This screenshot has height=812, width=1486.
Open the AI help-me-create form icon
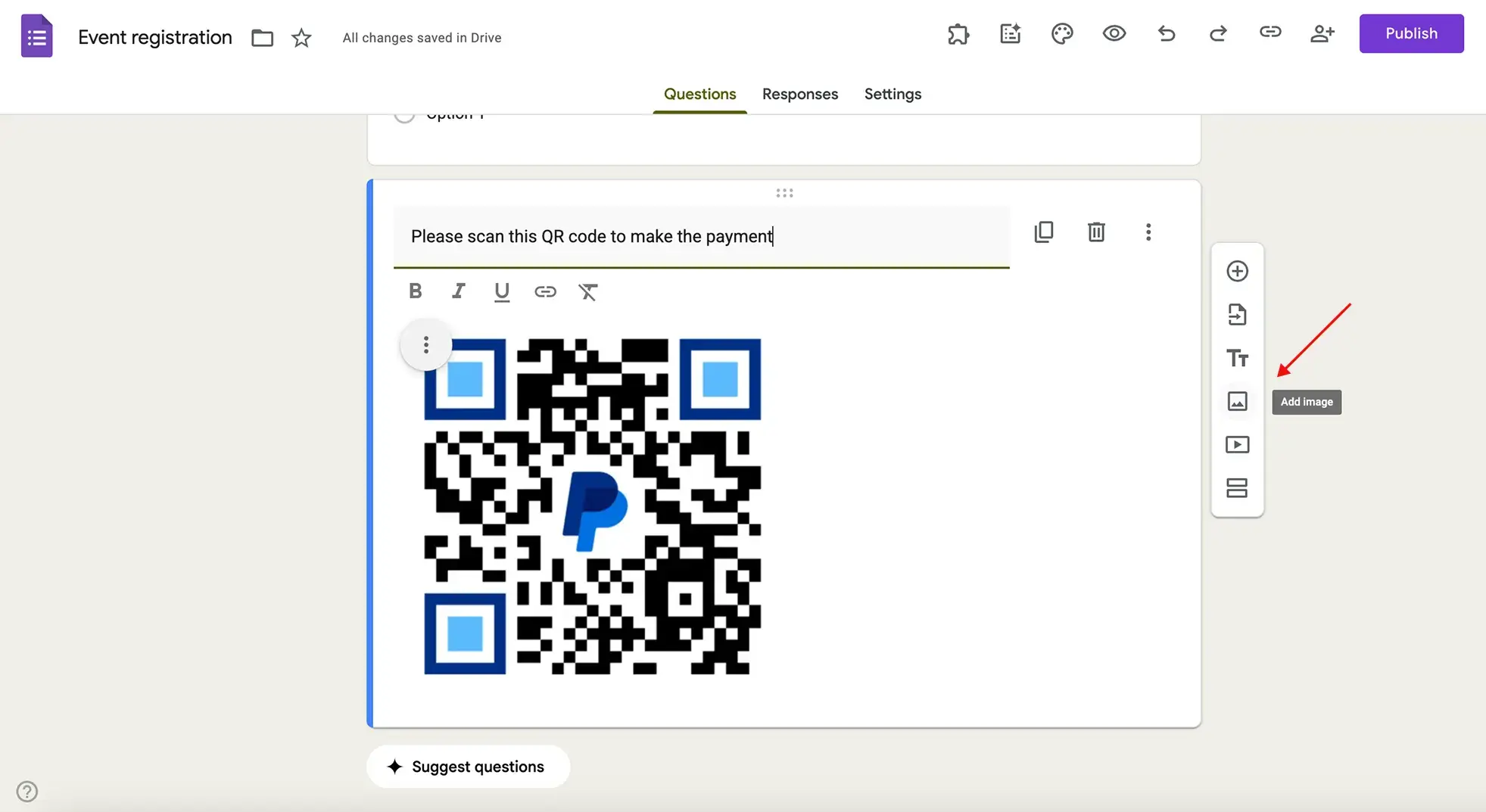(1010, 33)
